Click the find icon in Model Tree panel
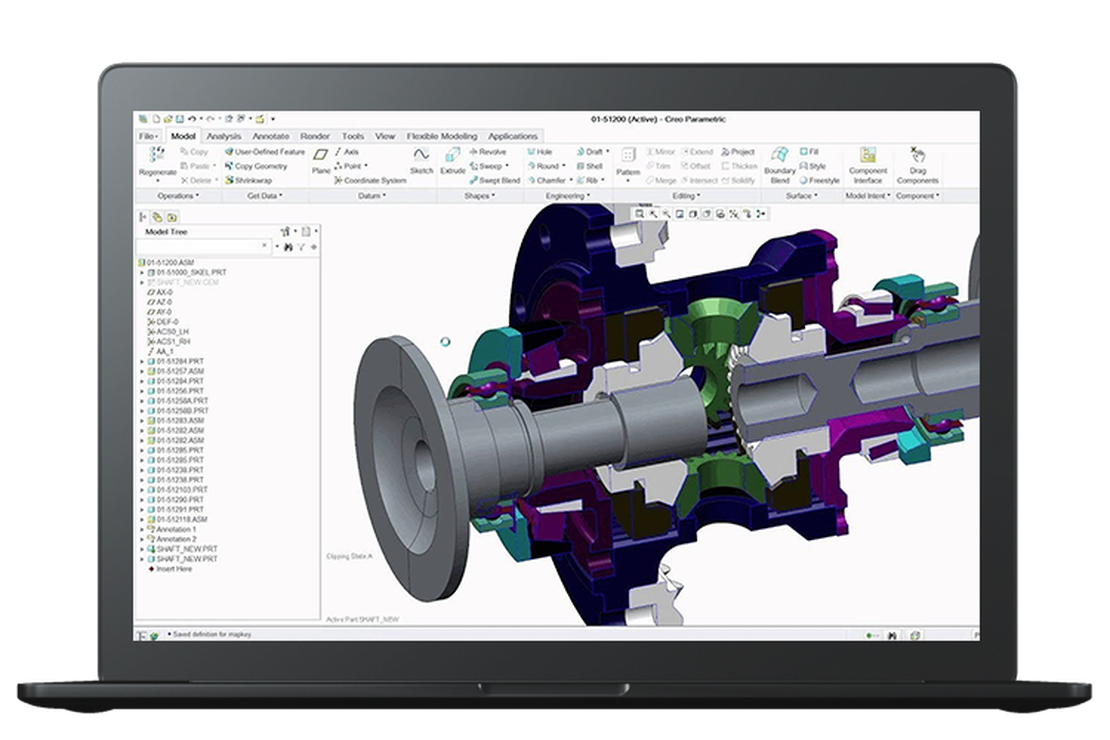Image resolution: width=1110 pixels, height=740 pixels. [x=287, y=247]
